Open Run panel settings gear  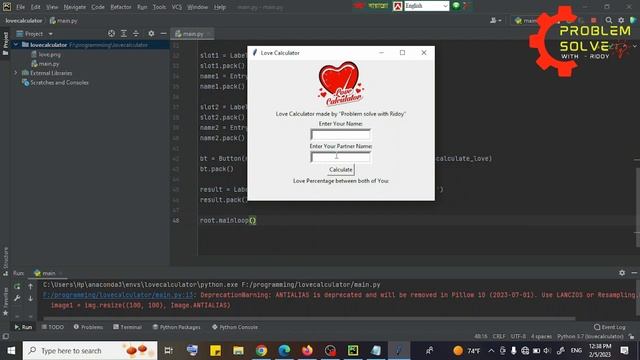[x=622, y=273]
